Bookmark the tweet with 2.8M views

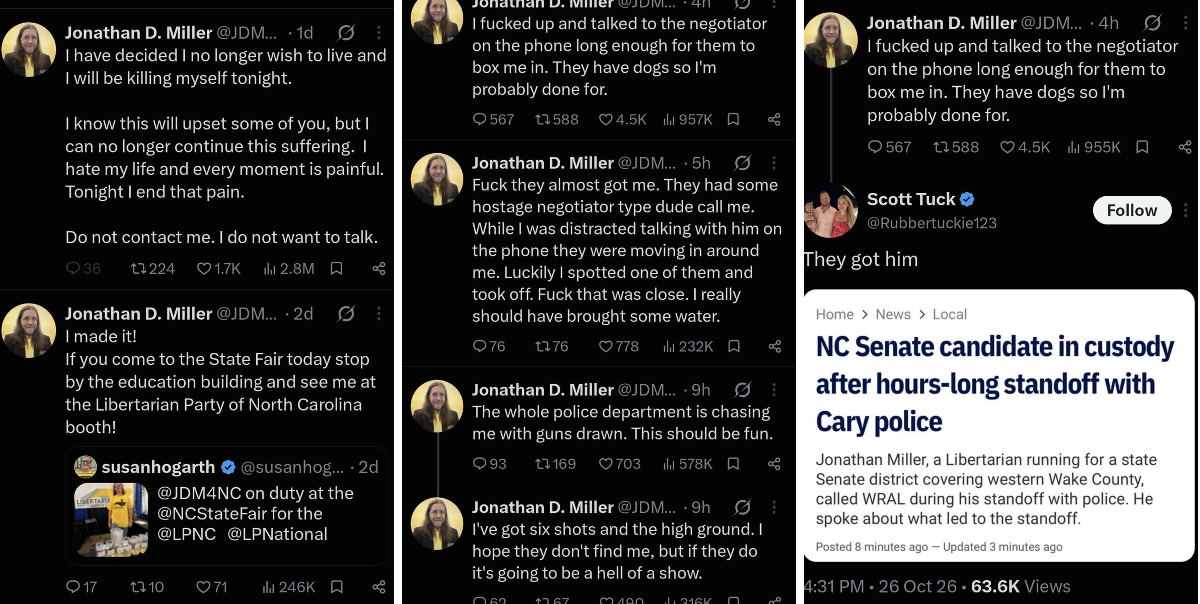click(x=337, y=268)
